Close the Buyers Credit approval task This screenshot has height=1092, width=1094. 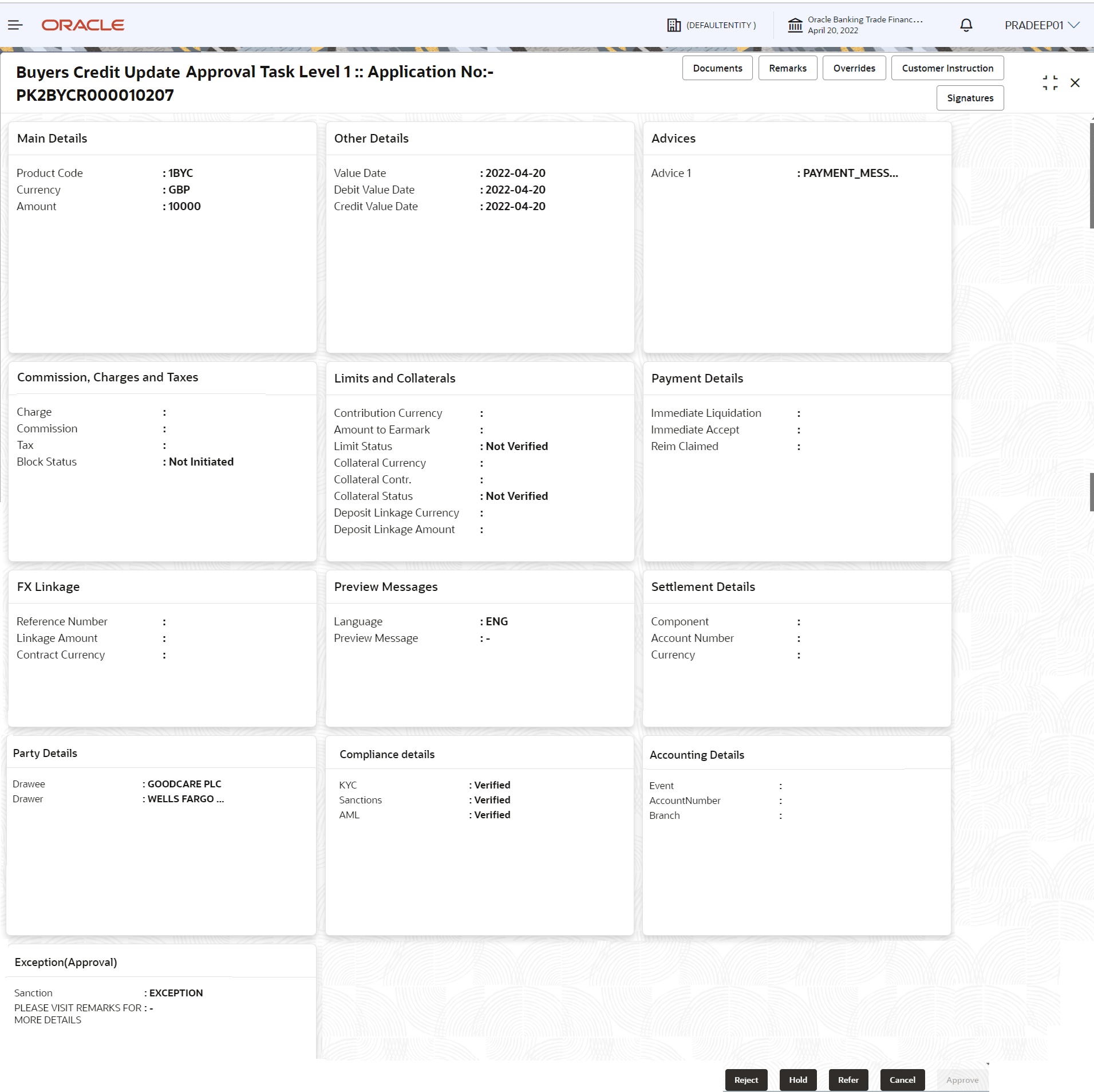[x=1075, y=82]
